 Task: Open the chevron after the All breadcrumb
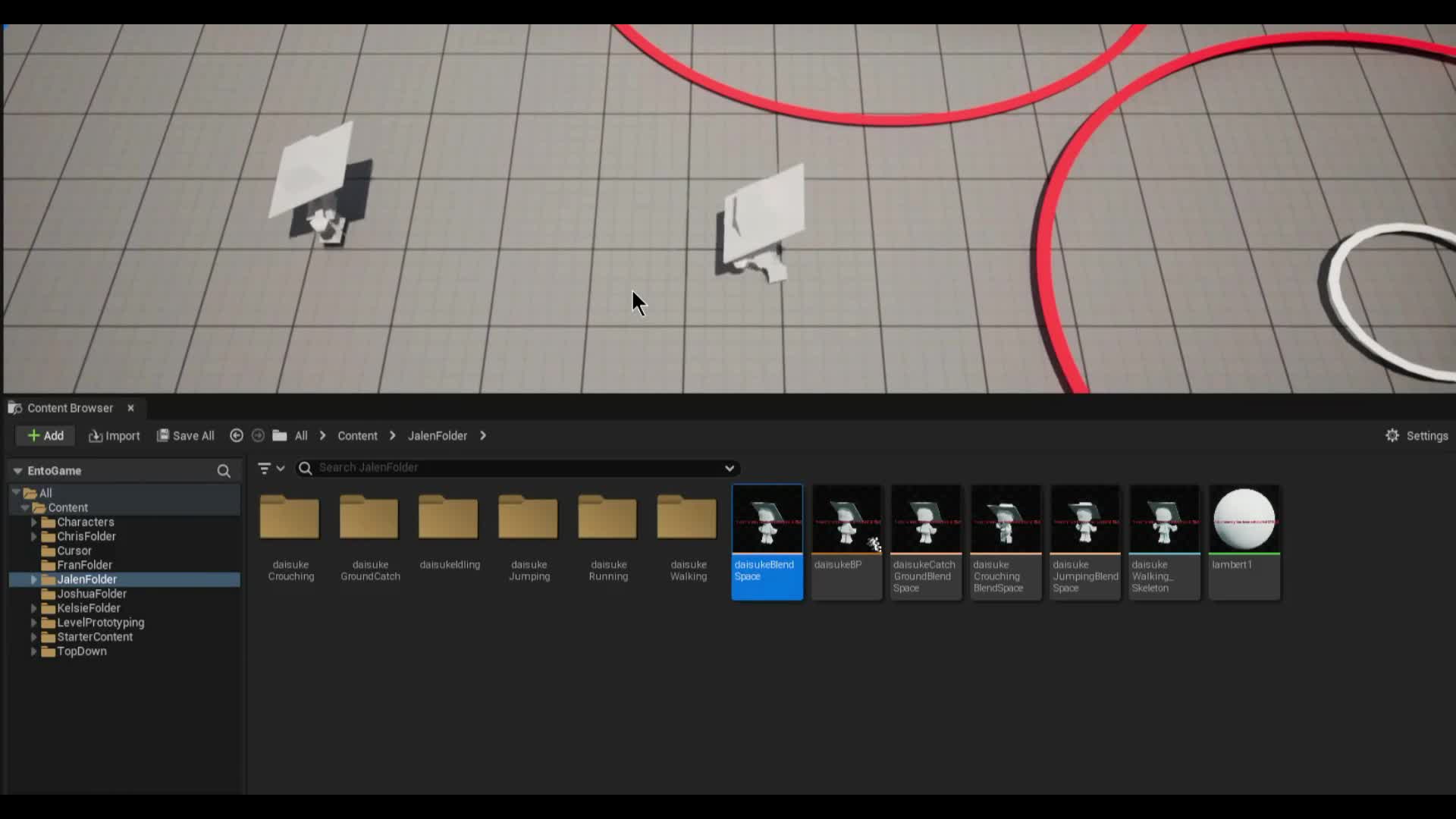tap(323, 435)
